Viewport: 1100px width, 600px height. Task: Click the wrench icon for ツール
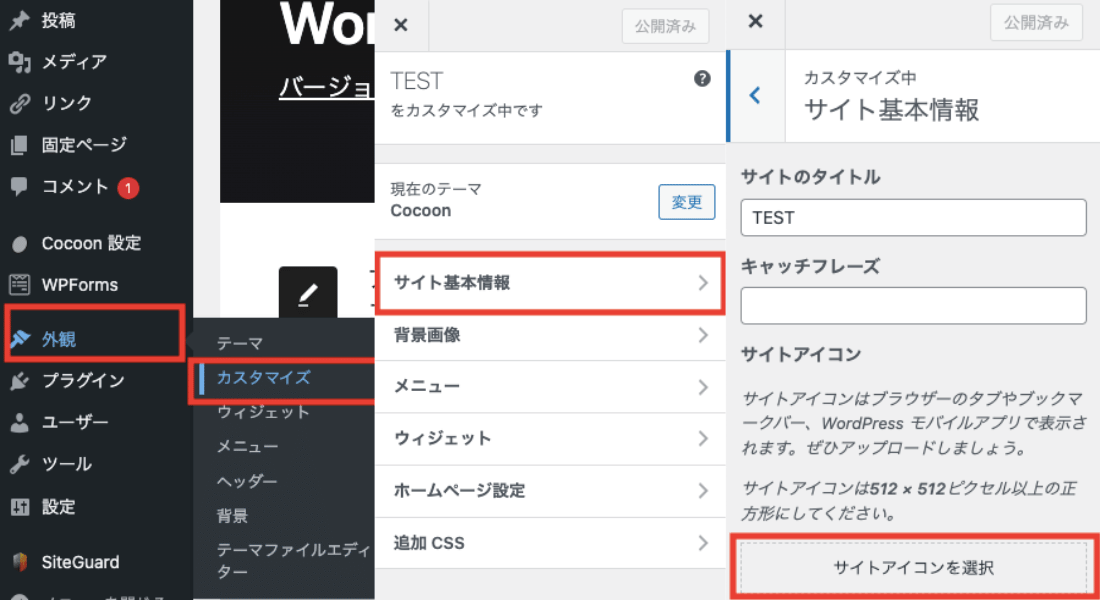tap(19, 464)
